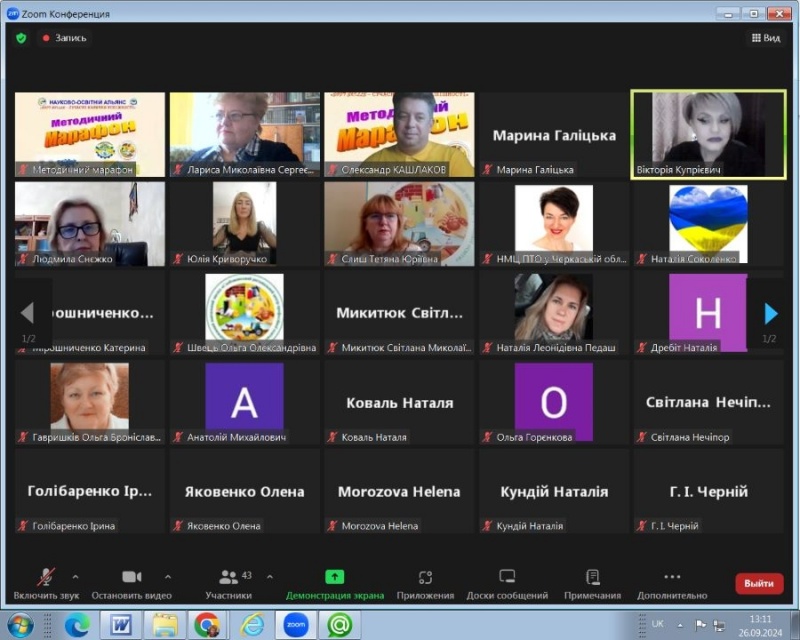Viewport: 800px width, 640px height.
Task: Unmute microphone with Включить звук
Action: coord(46,583)
